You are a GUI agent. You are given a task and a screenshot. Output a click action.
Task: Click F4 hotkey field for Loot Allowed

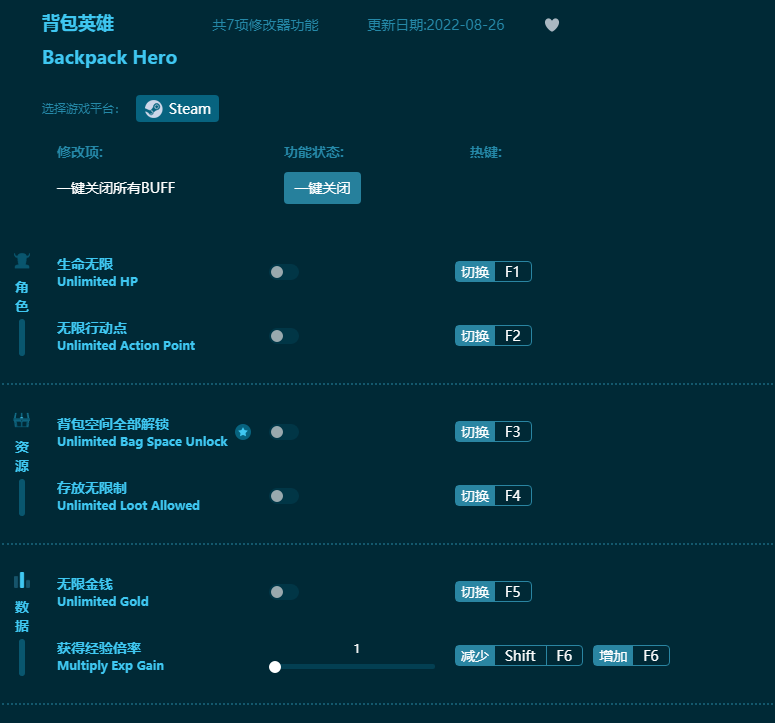513,496
